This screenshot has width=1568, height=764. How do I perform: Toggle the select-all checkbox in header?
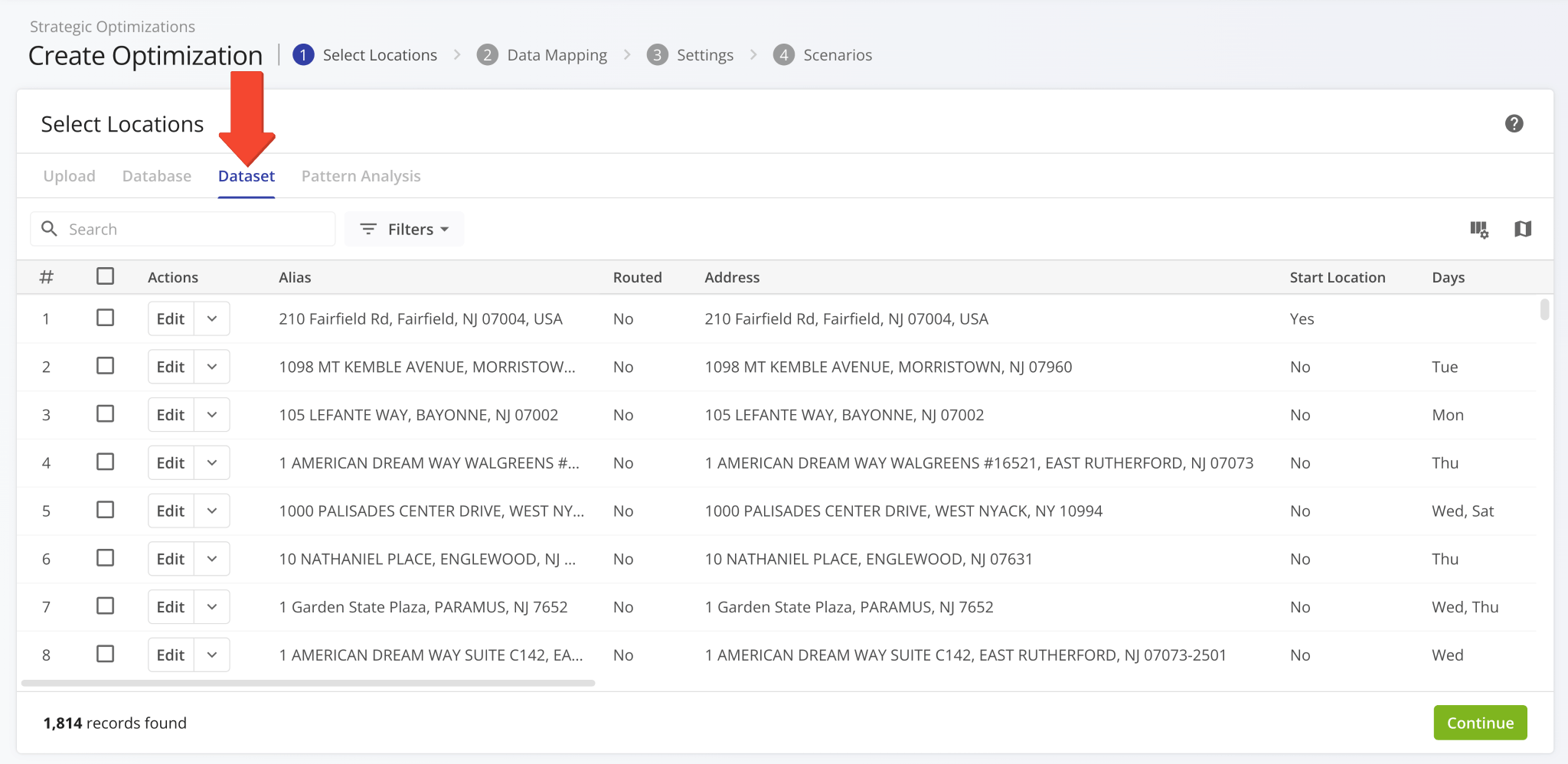(x=106, y=276)
